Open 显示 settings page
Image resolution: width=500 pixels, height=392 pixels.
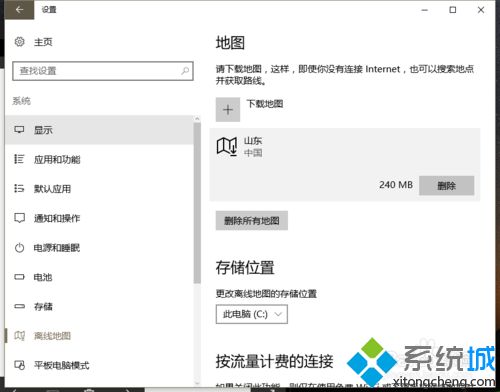click(x=99, y=130)
